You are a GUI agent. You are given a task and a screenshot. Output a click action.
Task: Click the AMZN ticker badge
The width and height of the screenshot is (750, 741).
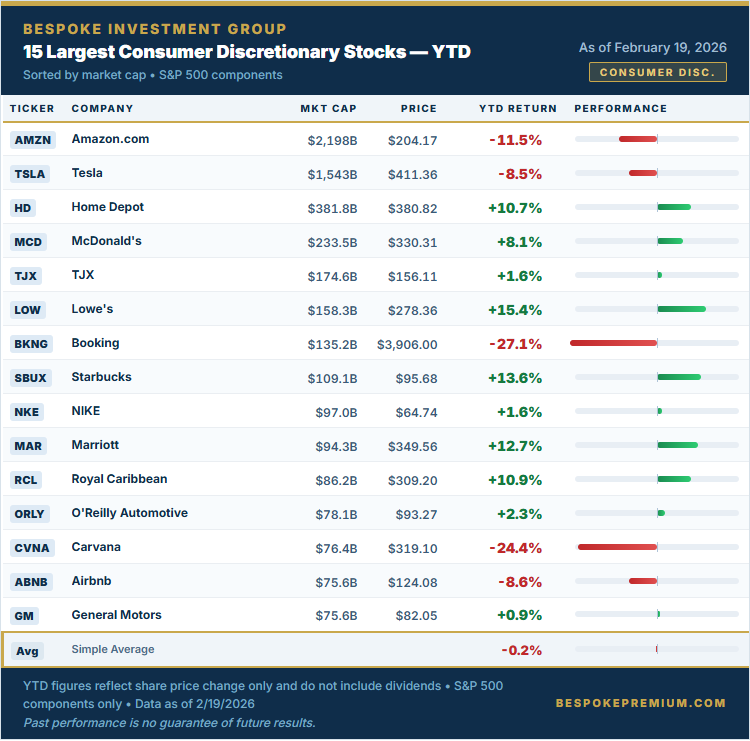32,140
